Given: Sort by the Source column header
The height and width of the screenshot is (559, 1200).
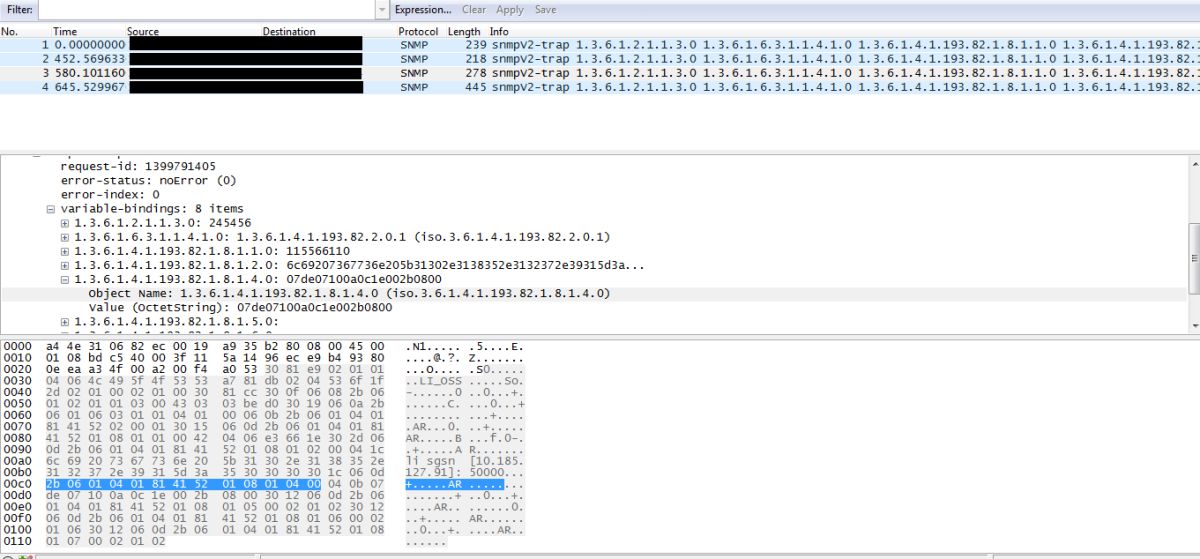Looking at the screenshot, I should point(143,32).
